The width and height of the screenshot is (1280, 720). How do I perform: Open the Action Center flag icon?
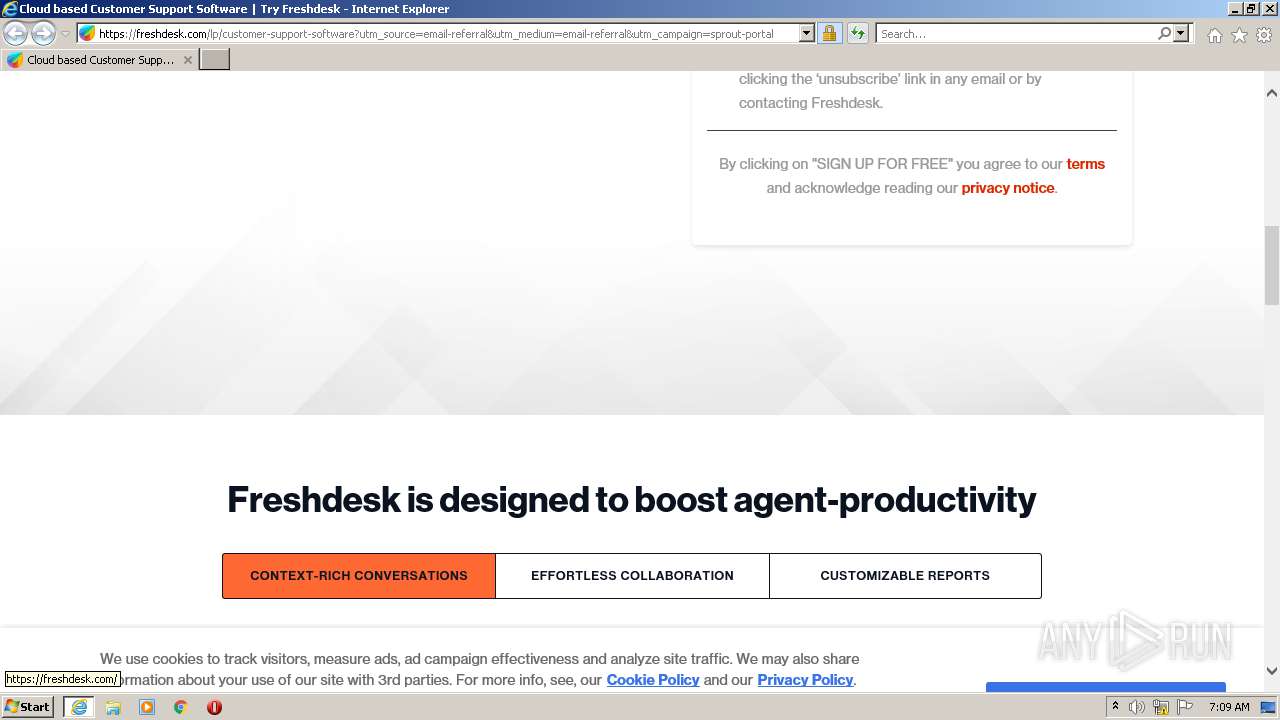point(1185,707)
